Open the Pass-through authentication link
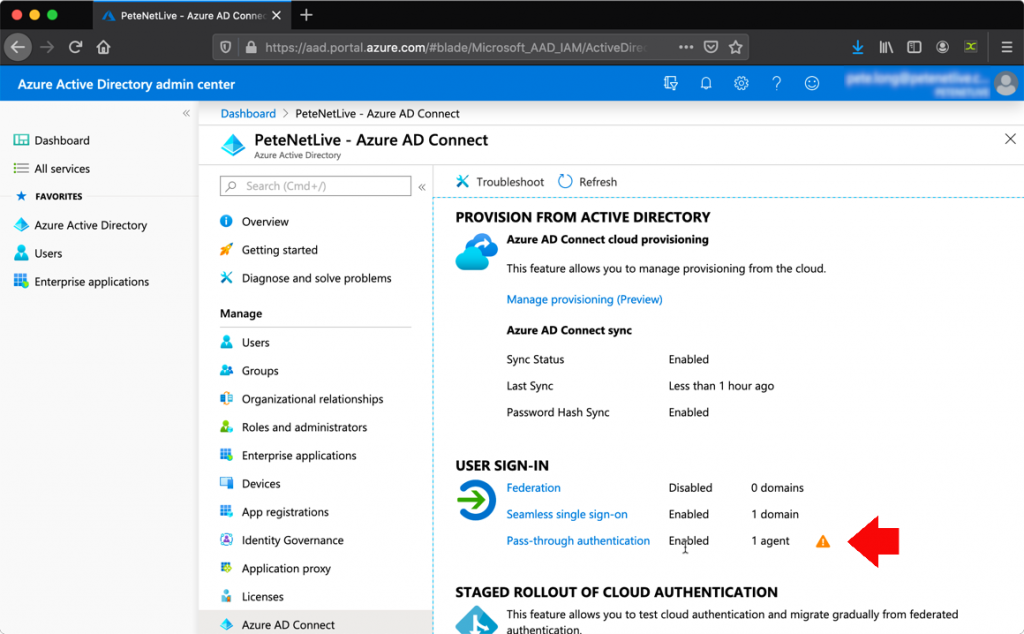The height and width of the screenshot is (634, 1024). 578,540
